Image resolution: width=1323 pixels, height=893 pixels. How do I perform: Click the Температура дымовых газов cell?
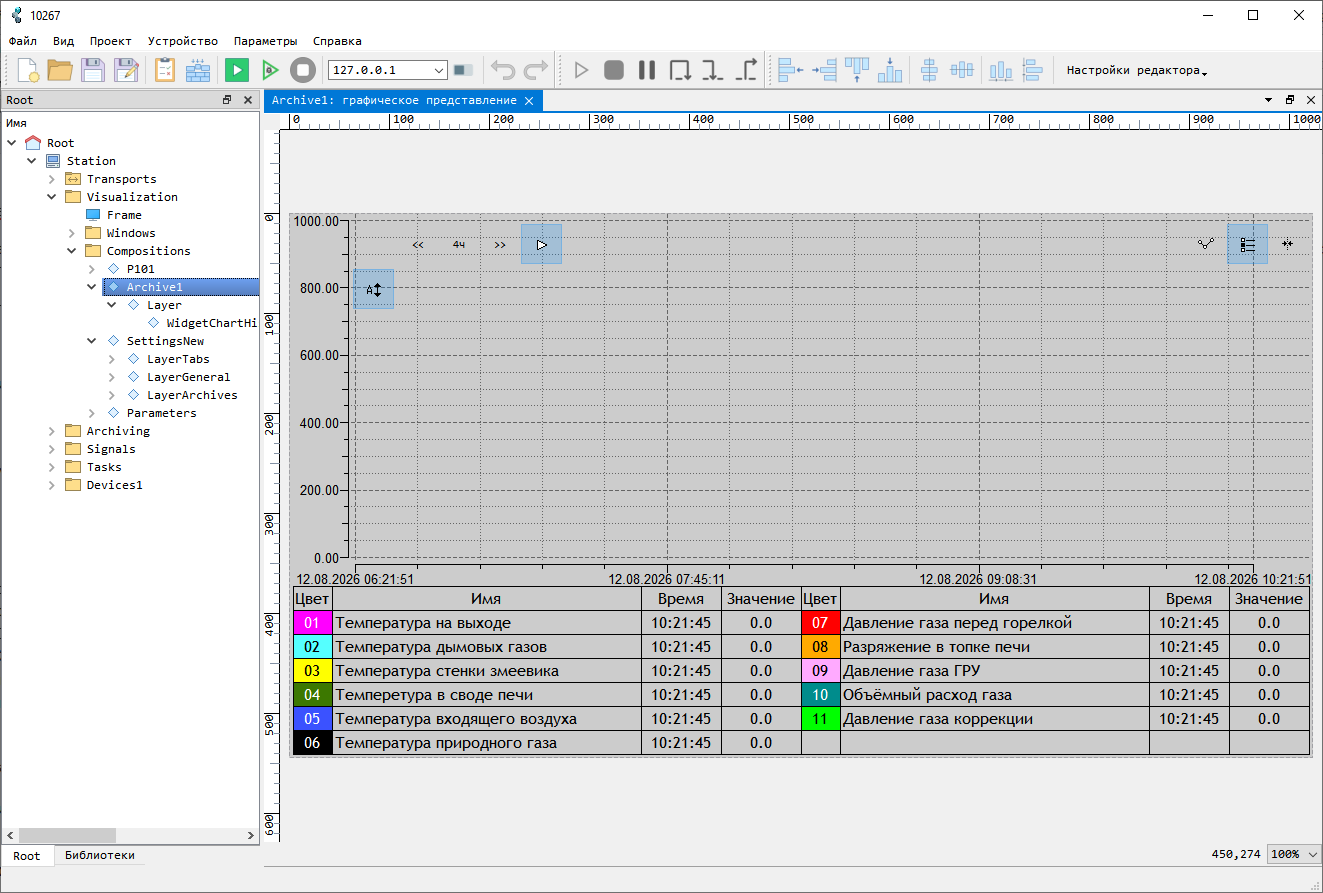[x=486, y=647]
